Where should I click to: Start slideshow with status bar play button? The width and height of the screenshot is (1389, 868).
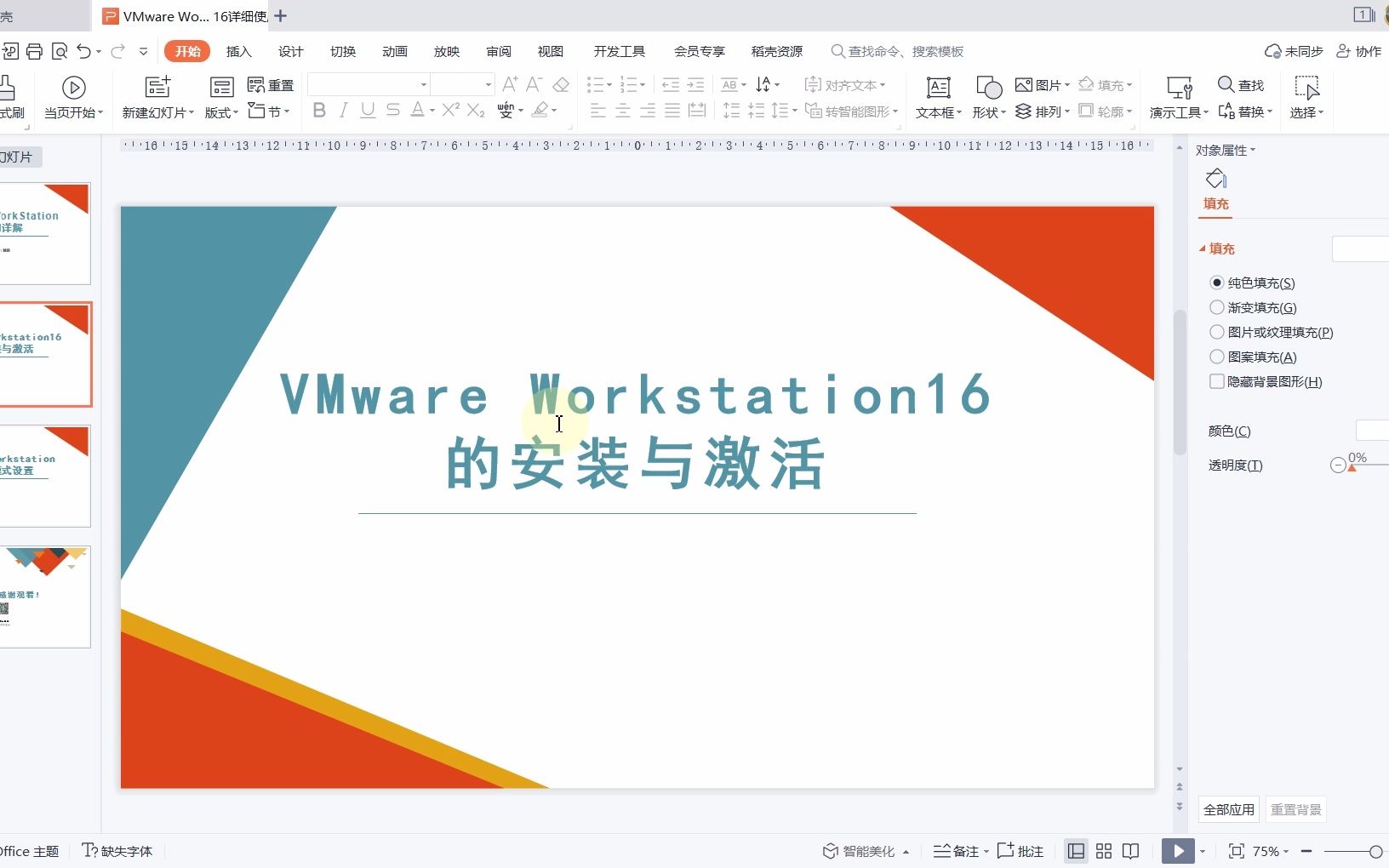tap(1178, 851)
